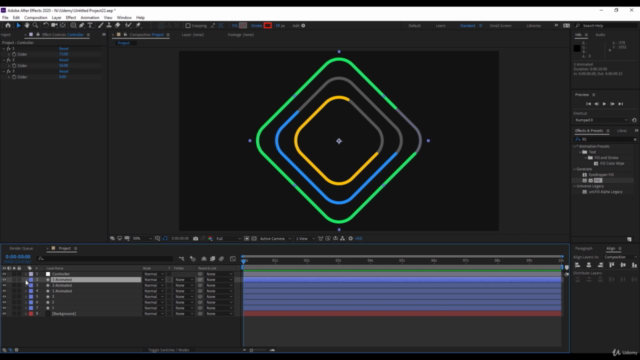Open the 1 View layout dropdown
The width and height of the screenshot is (640, 360).
click(305, 238)
